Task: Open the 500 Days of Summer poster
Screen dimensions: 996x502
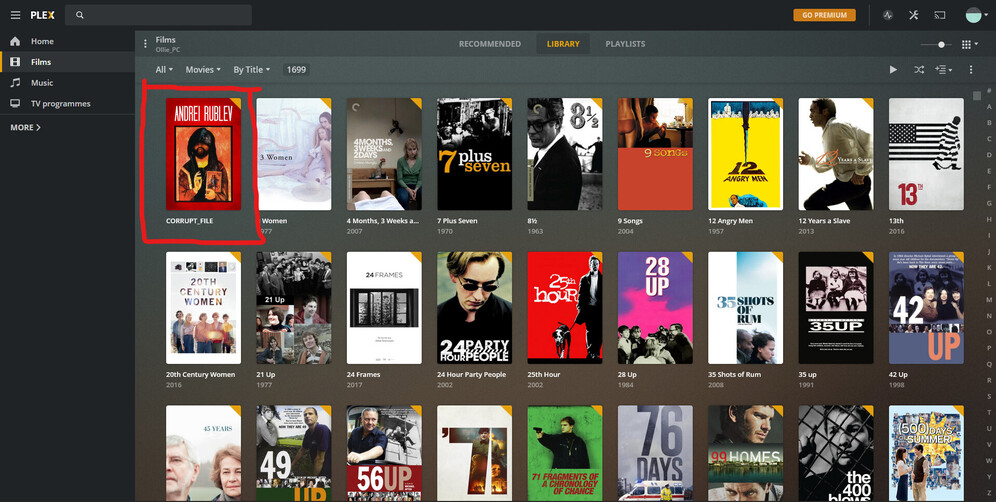Action: 926,454
